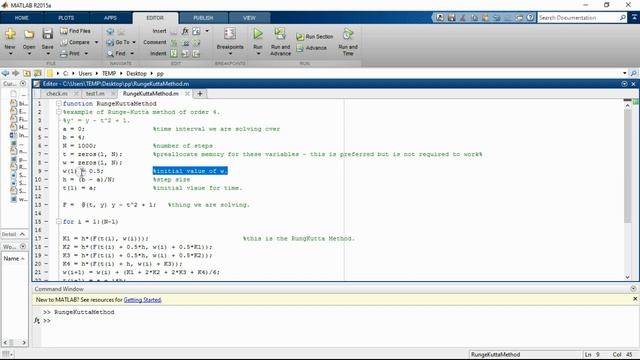
Task: Click the Search Documentation magnifier icon
Action: [x=622, y=18]
